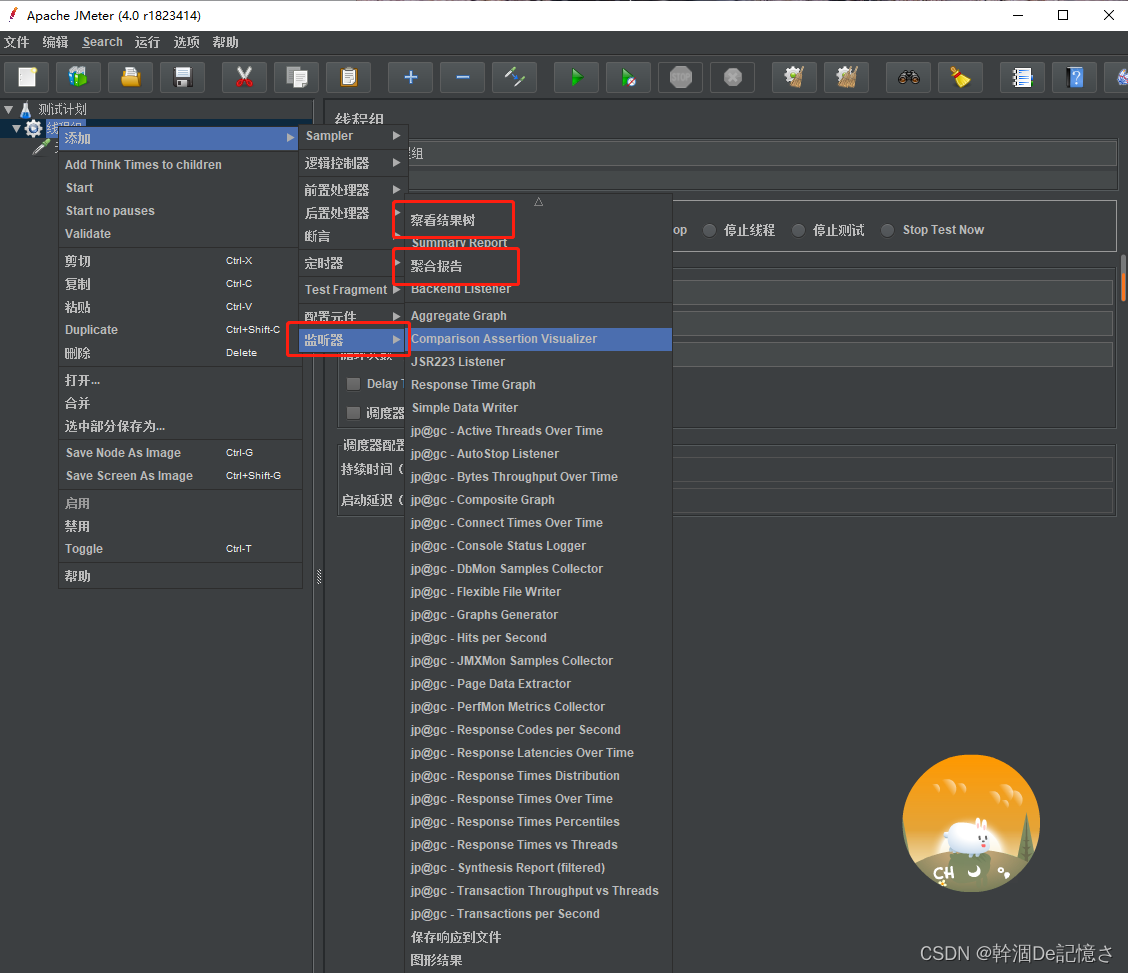The image size is (1128, 973).
Task: Click Start no pauses toolbar icon
Action: click(628, 77)
